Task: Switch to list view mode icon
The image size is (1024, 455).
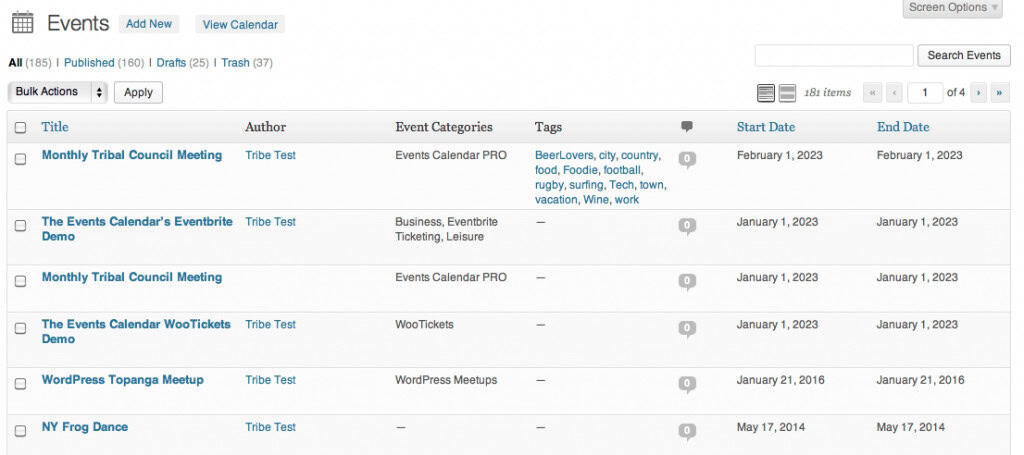Action: pos(765,93)
